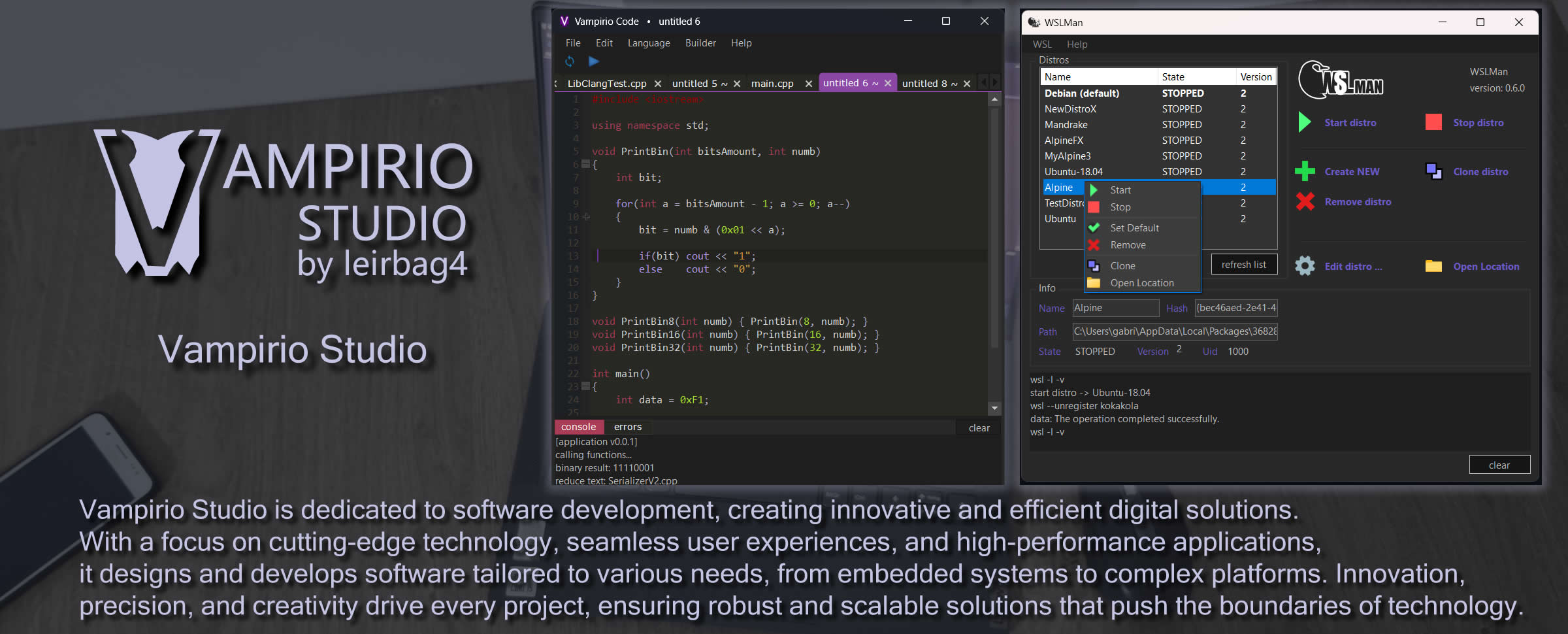This screenshot has height=634, width=1568.
Task: Collapse the fold marker at line 23
Action: click(585, 386)
